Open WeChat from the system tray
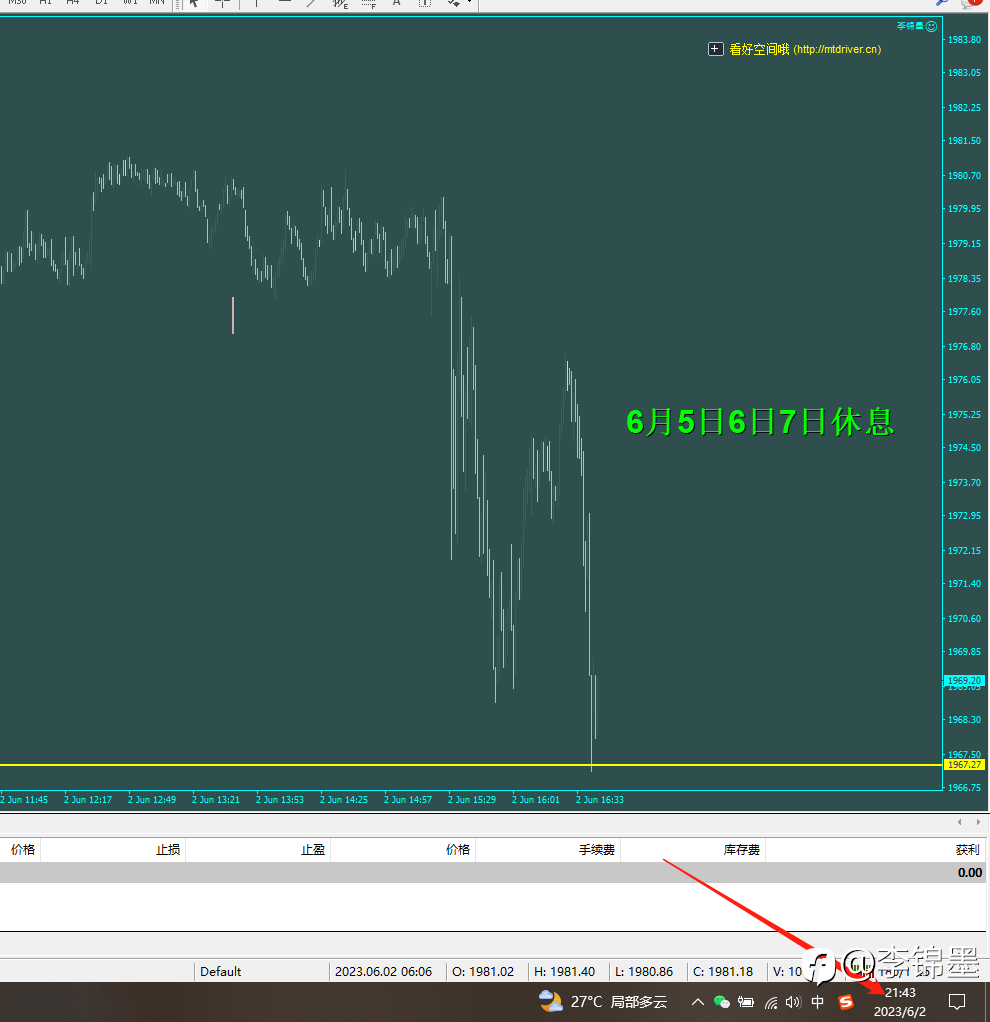 point(721,1002)
